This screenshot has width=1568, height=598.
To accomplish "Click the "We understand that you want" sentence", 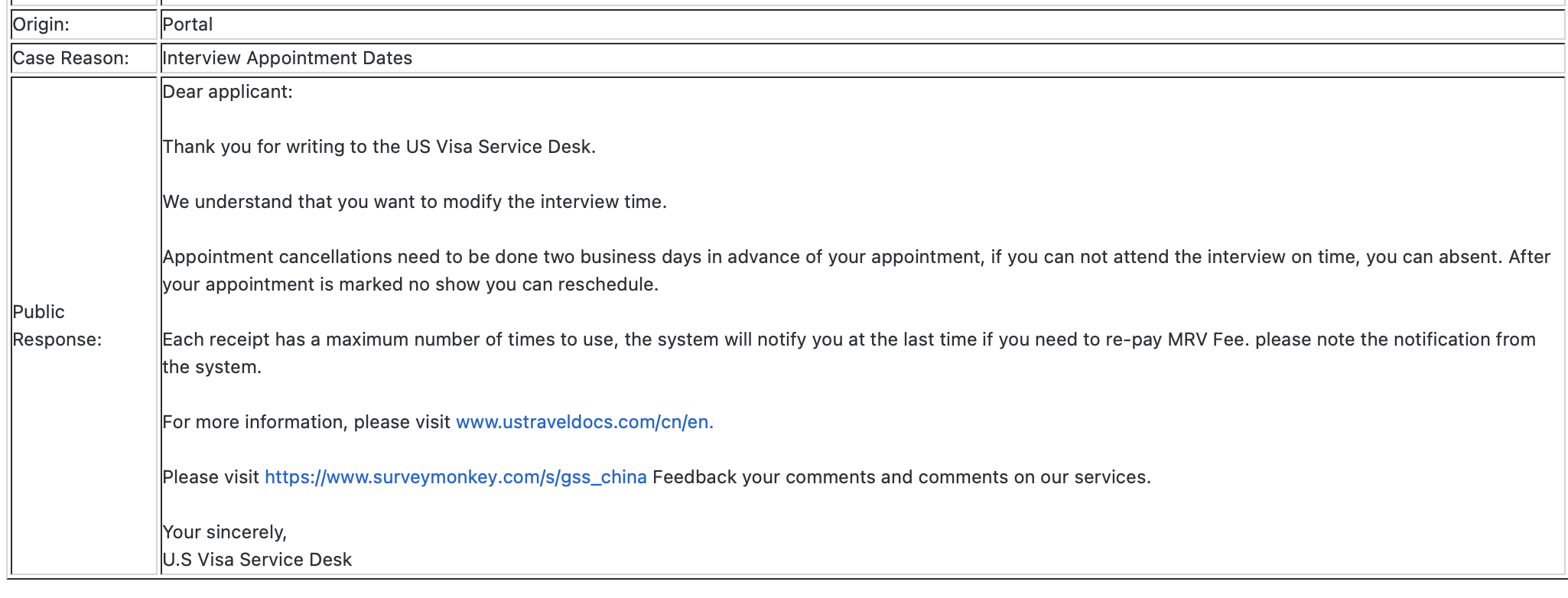I will (415, 202).
